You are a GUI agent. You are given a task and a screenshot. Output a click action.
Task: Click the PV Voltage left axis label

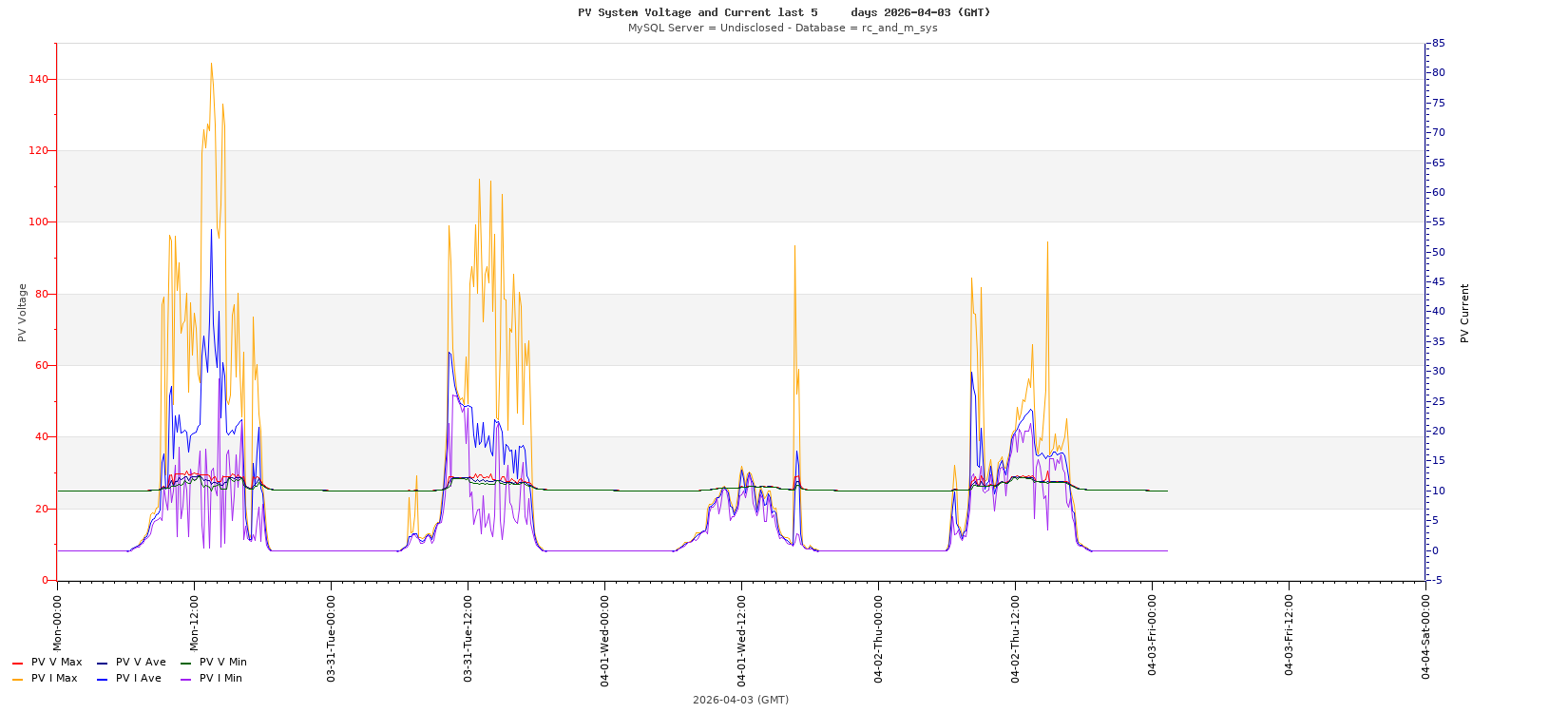(22, 313)
